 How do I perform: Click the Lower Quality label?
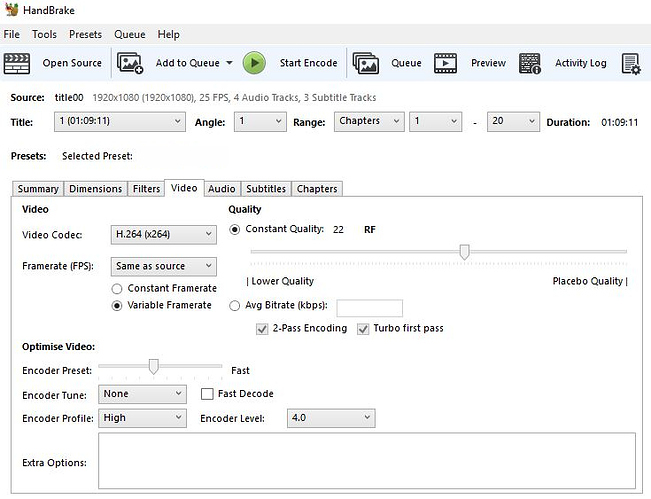pos(282,281)
